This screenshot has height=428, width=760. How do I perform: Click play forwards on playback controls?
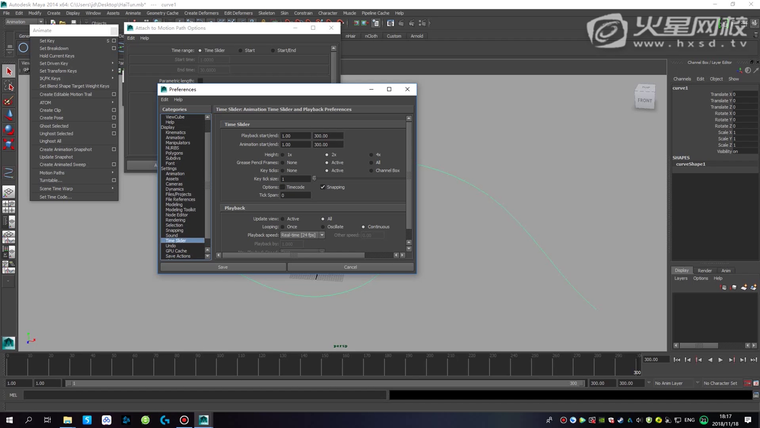pos(722,359)
